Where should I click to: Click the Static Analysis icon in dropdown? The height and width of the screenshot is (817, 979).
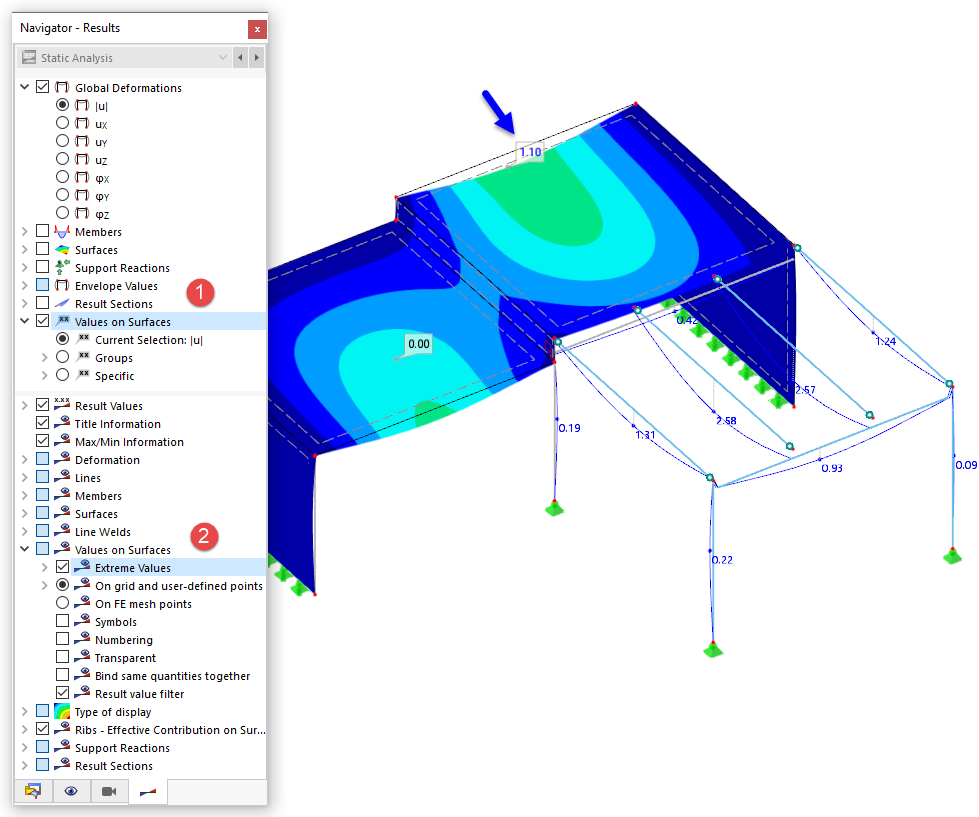click(x=29, y=57)
